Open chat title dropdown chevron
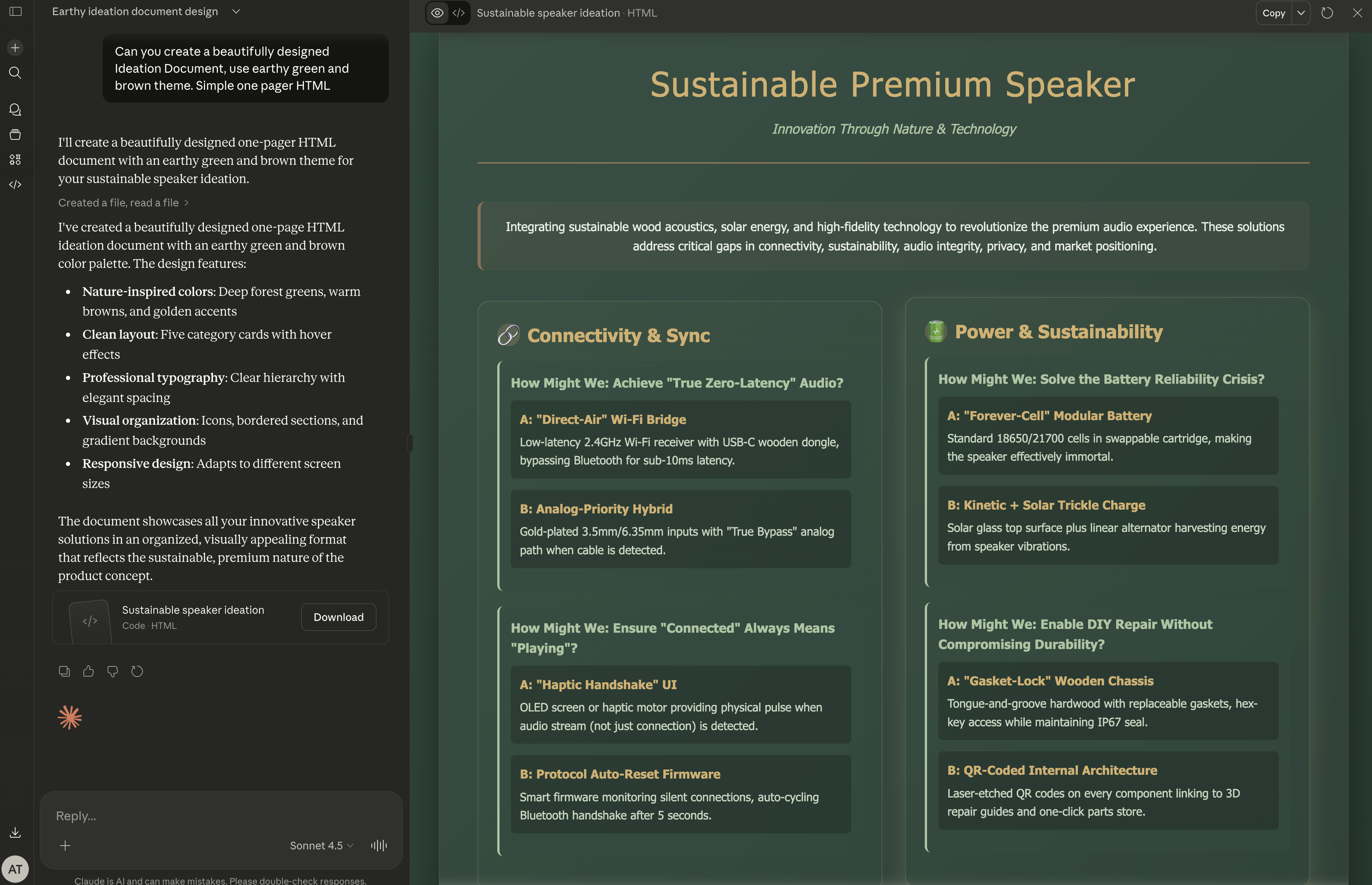 236,11
